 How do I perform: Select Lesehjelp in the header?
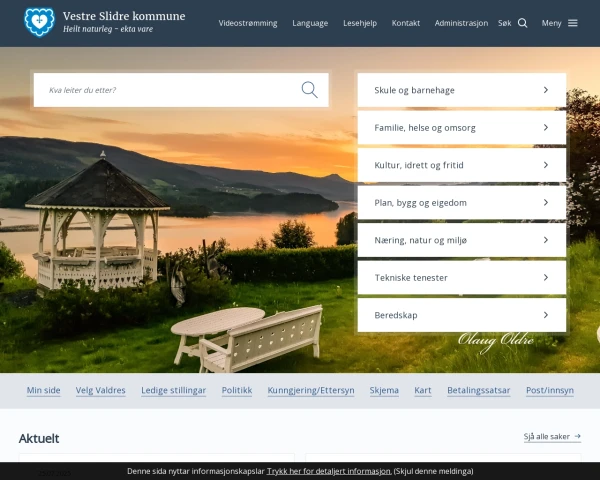click(x=360, y=23)
